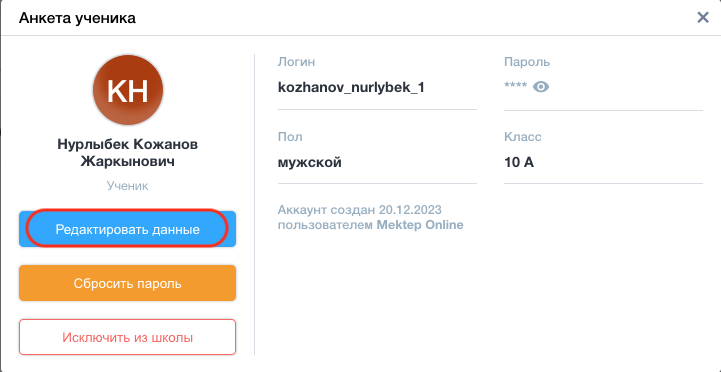Screen dimensions: 721x372
Task: Click the student name Нурлыбек Кожанов
Action: 127,144
